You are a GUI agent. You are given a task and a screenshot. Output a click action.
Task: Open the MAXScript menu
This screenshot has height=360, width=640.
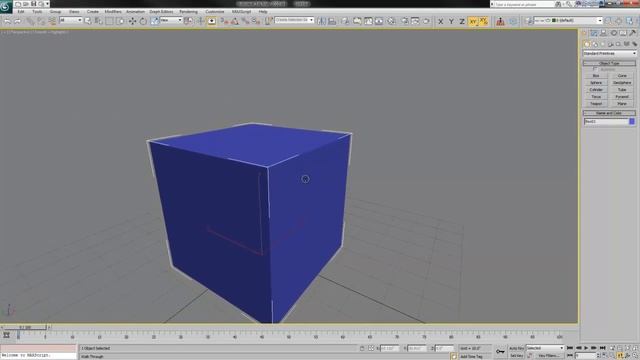coord(241,12)
